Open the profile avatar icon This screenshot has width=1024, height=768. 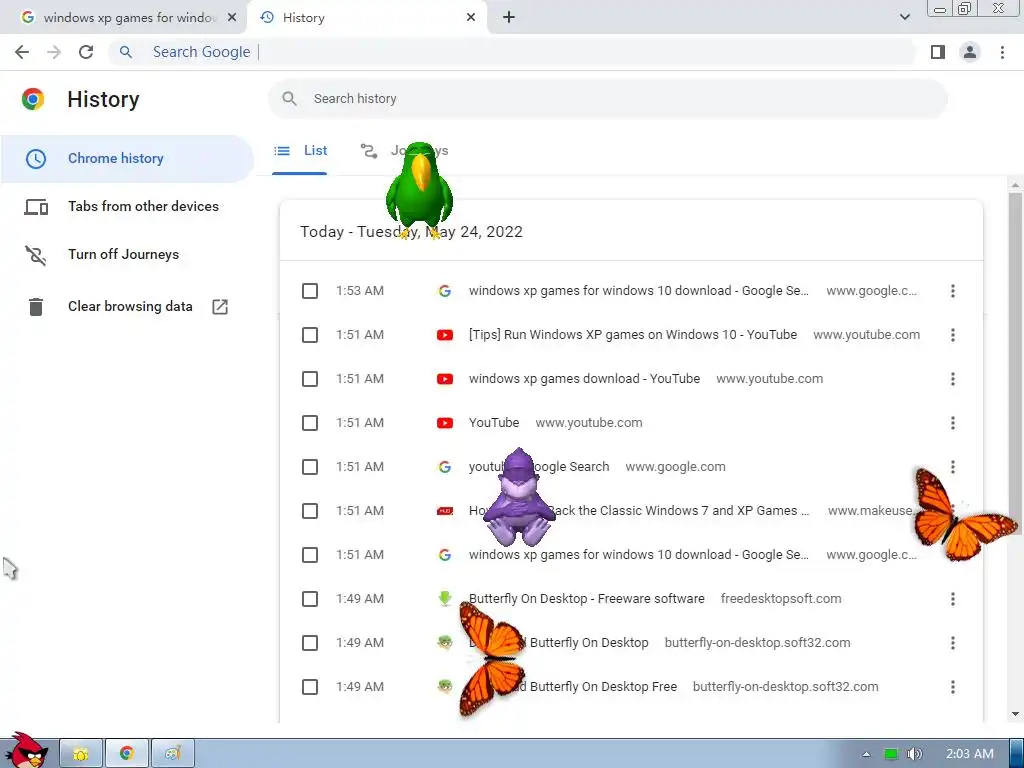point(970,52)
